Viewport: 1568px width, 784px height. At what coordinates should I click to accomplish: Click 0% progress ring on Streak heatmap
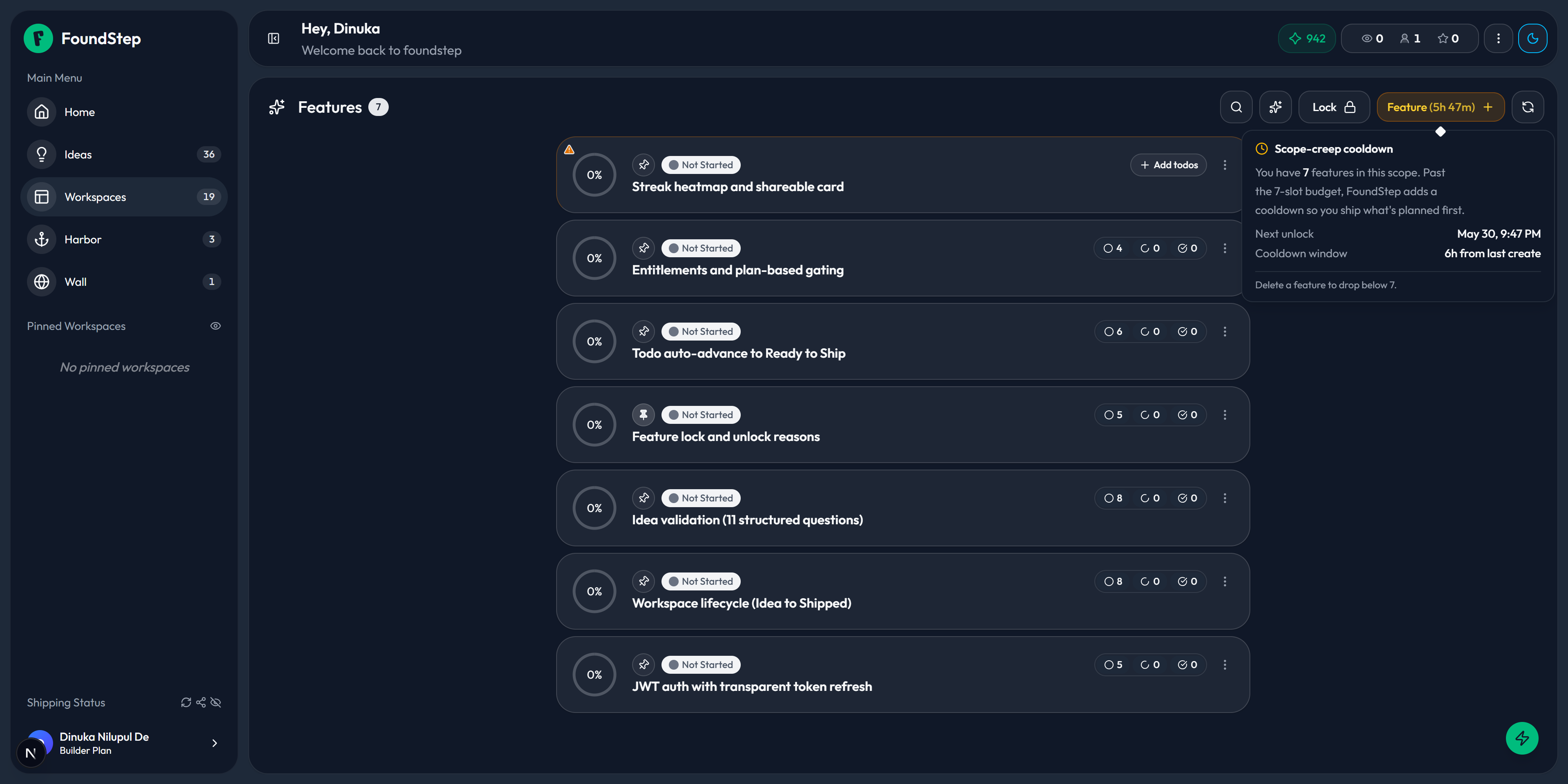pos(594,175)
